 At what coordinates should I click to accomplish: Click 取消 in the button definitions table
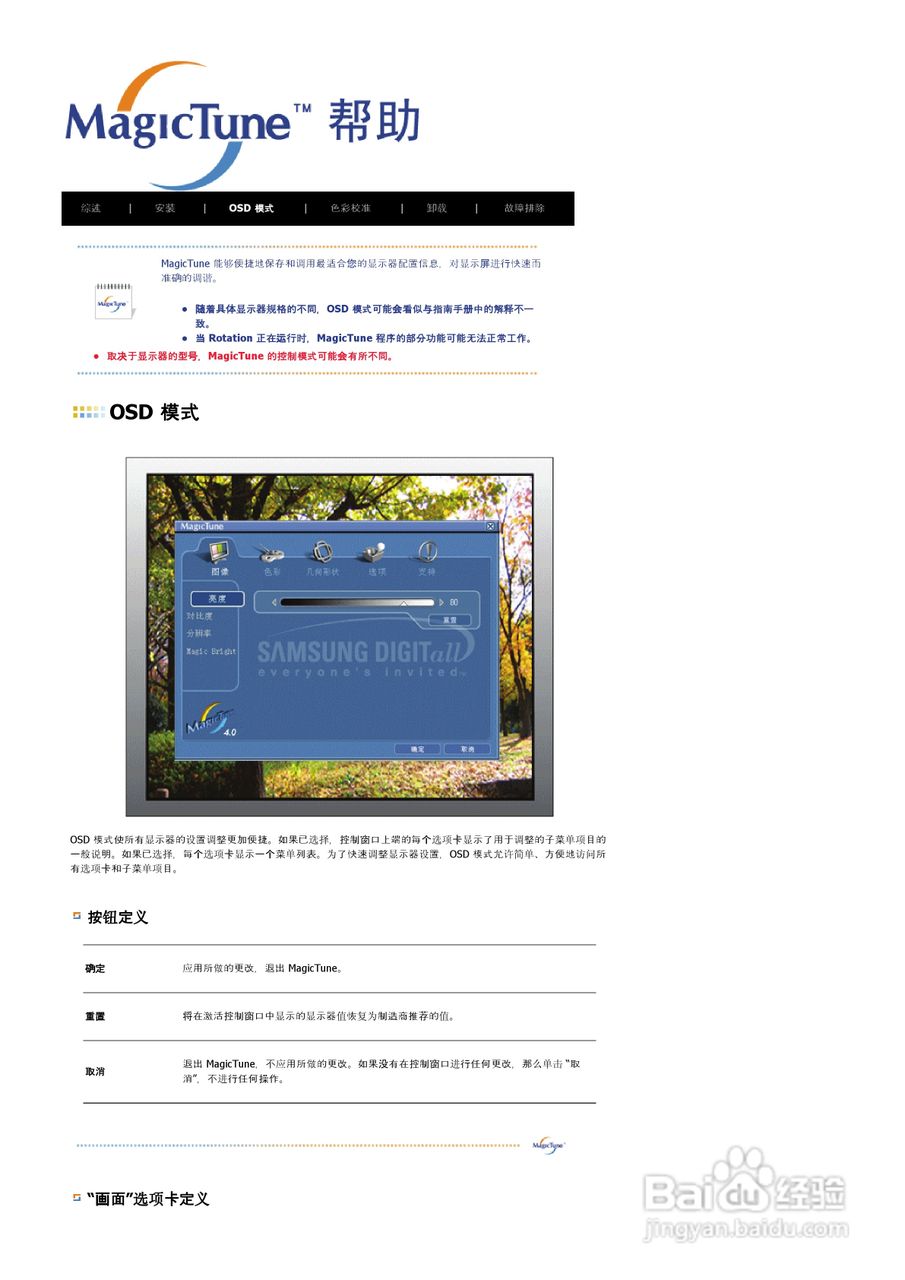(95, 1071)
